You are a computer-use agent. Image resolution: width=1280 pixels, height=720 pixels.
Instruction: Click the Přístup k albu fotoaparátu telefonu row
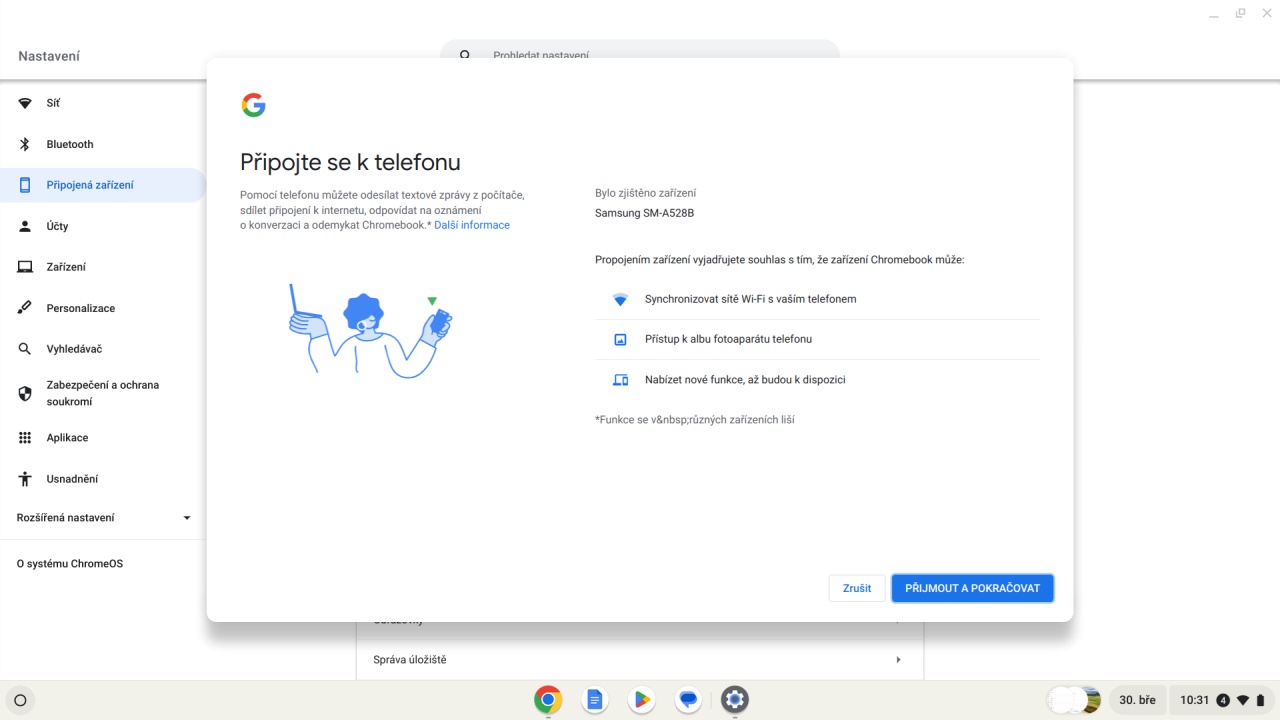point(817,339)
